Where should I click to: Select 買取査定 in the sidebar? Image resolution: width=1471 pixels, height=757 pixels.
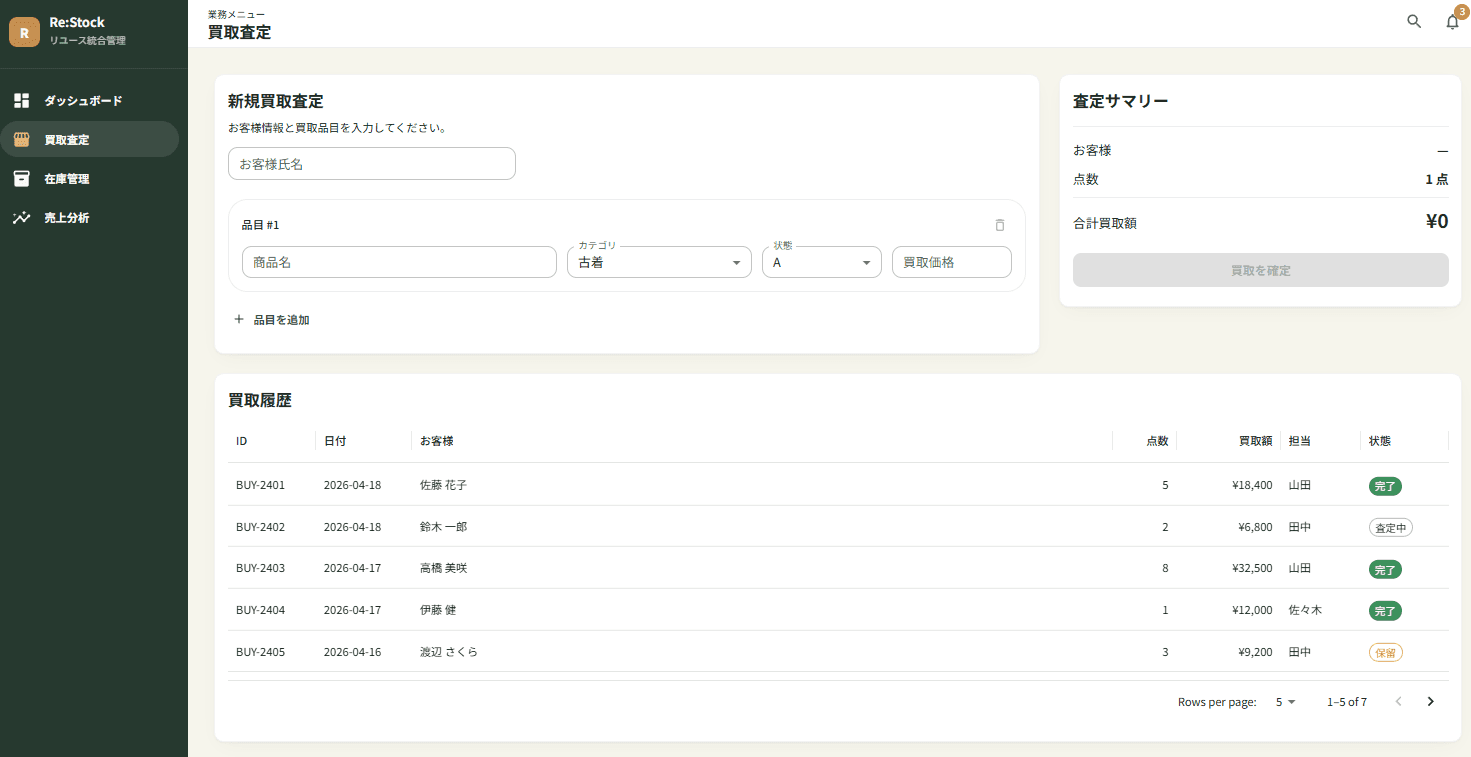(90, 140)
